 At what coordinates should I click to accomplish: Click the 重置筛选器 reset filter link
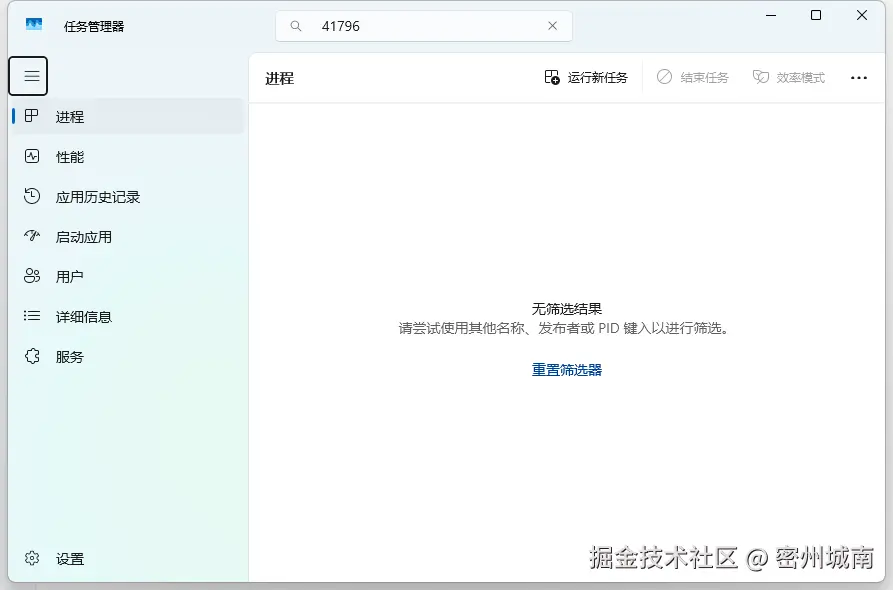(x=567, y=370)
